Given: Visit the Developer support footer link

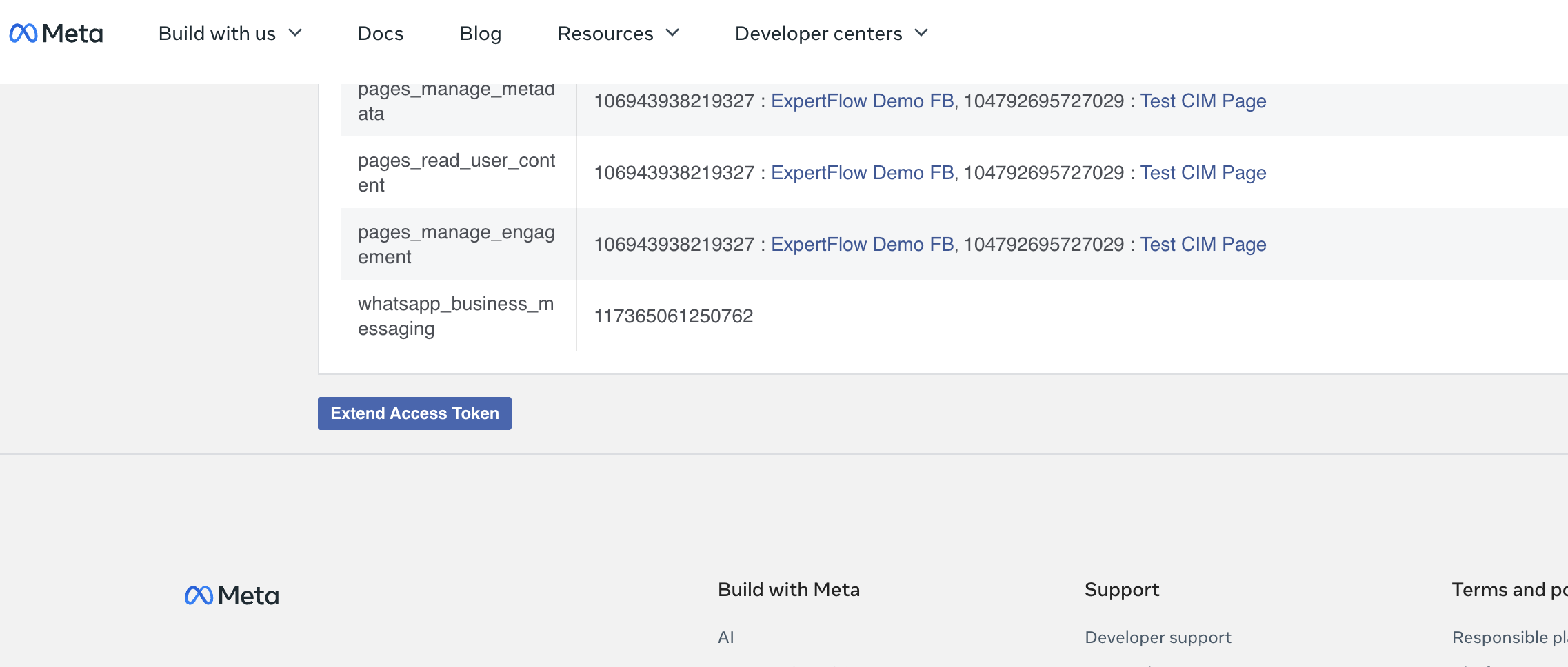Looking at the screenshot, I should (1158, 637).
